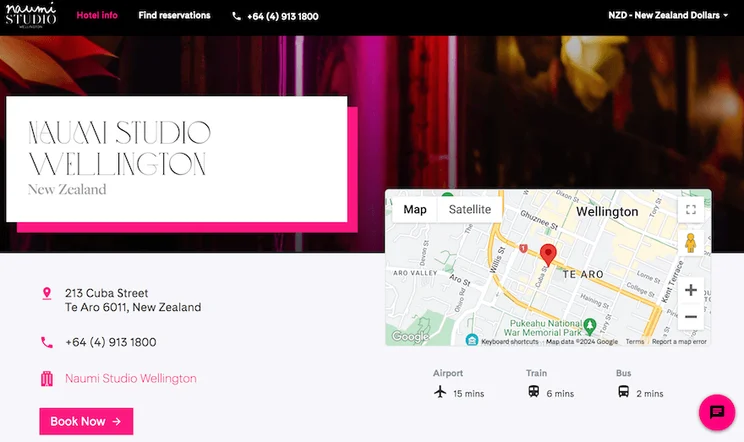Click the Google logo on the map
The height and width of the screenshot is (442, 744).
point(410,336)
